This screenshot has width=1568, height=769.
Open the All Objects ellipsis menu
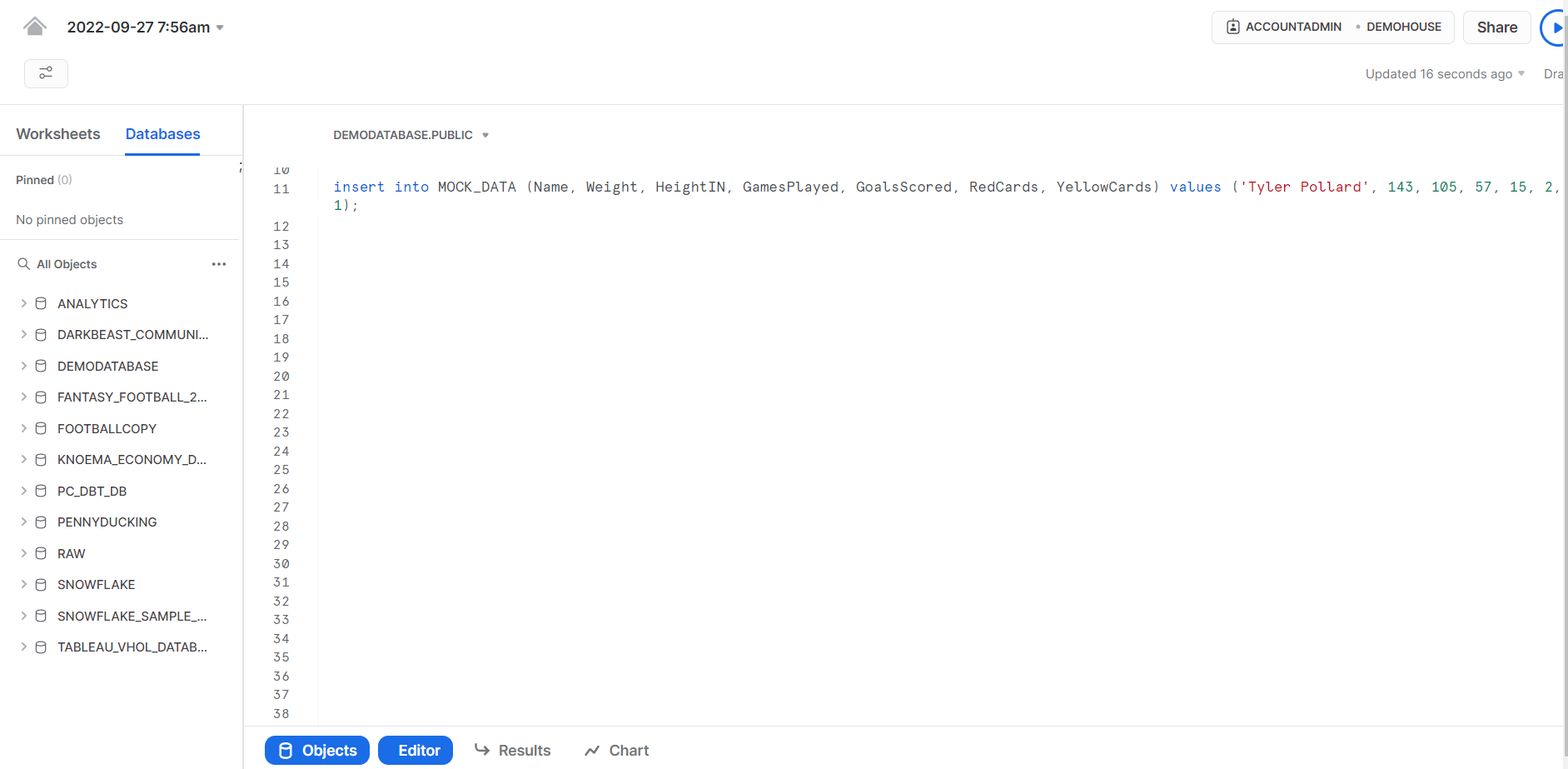pos(219,263)
